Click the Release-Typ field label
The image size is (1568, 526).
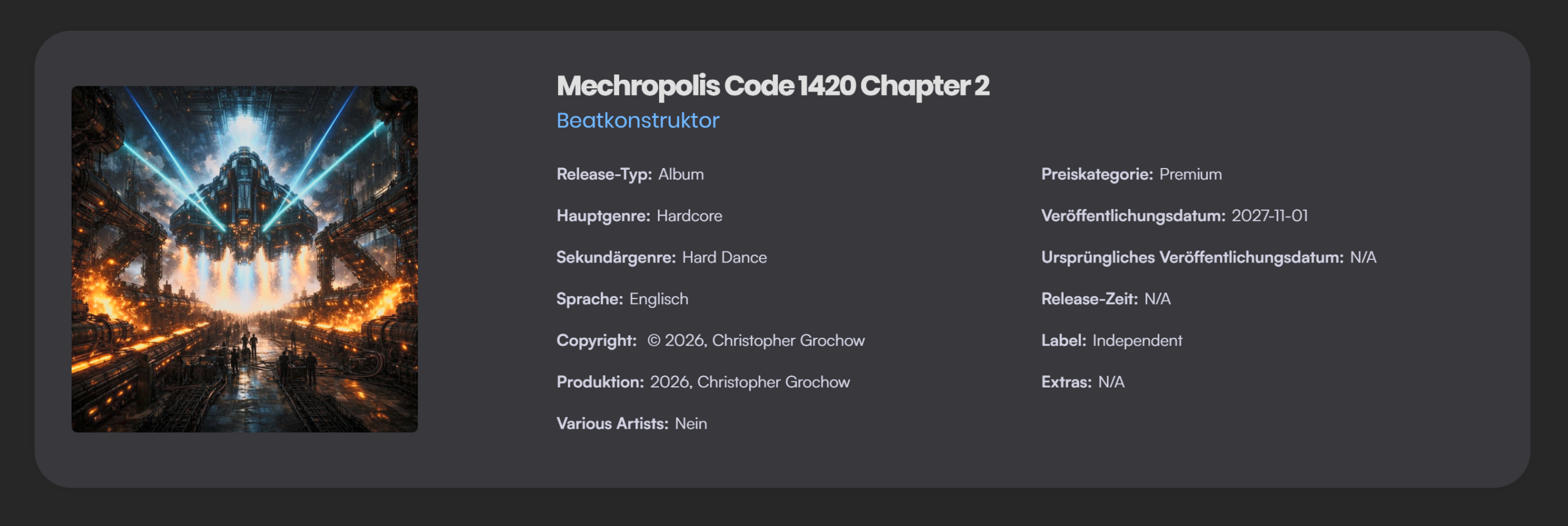[604, 175]
